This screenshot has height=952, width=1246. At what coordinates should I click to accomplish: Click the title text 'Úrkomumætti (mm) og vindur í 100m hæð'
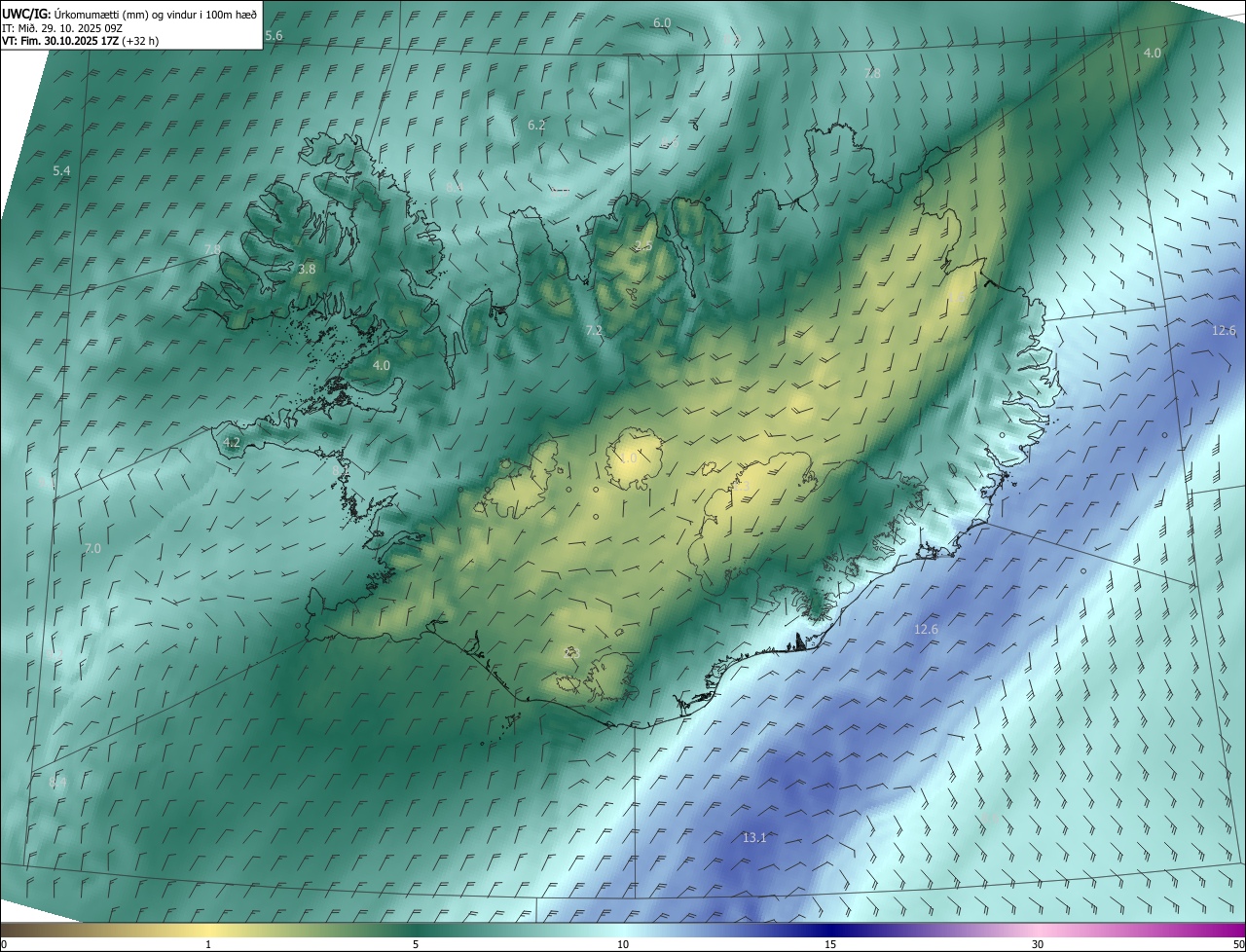pyautogui.click(x=156, y=14)
